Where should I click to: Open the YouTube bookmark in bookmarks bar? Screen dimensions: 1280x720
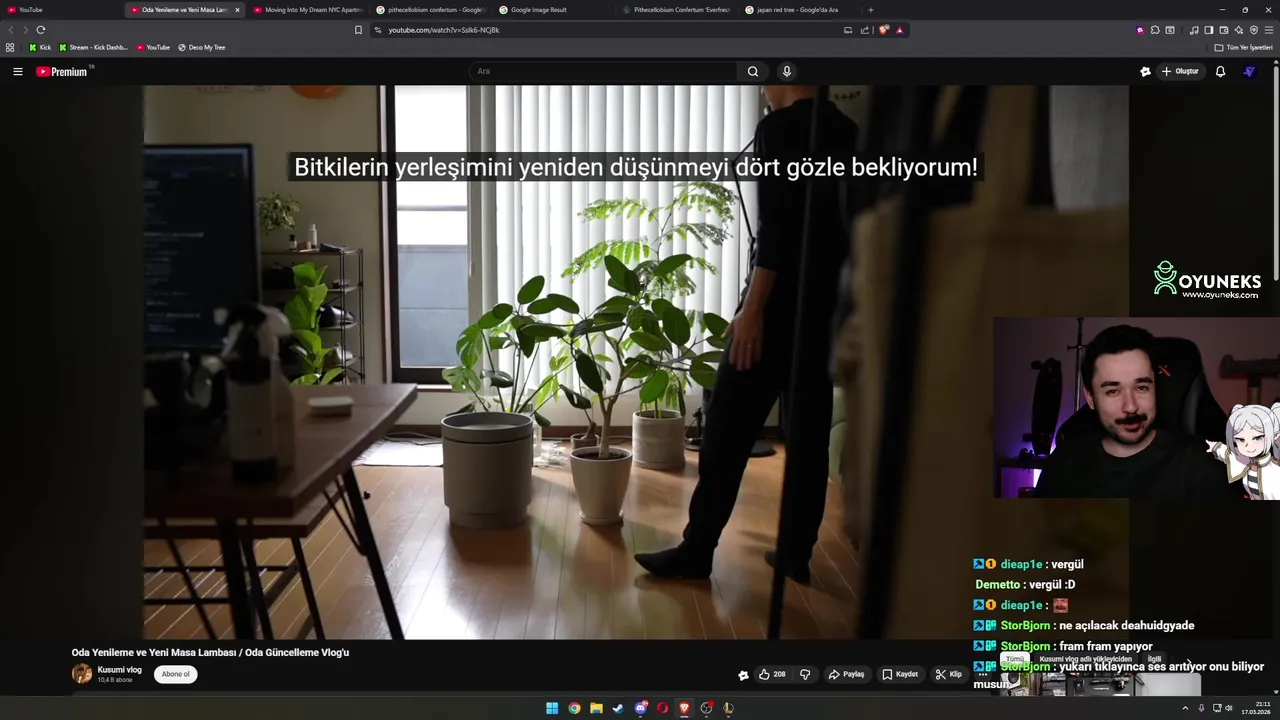[153, 47]
